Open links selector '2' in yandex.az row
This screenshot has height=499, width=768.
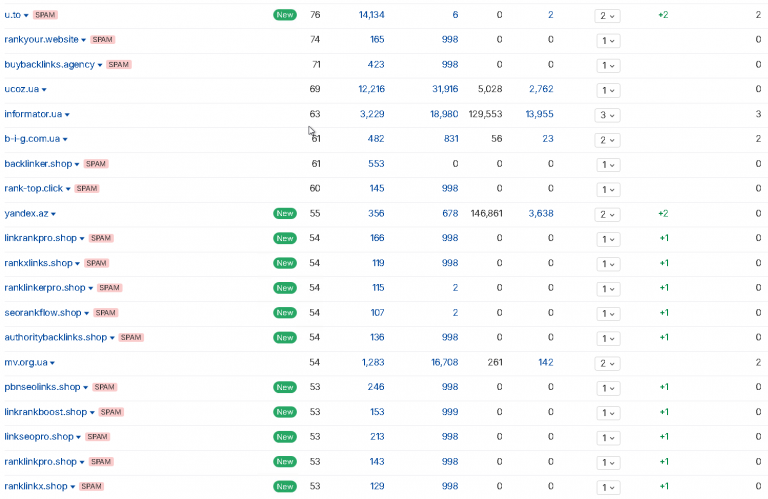607,214
